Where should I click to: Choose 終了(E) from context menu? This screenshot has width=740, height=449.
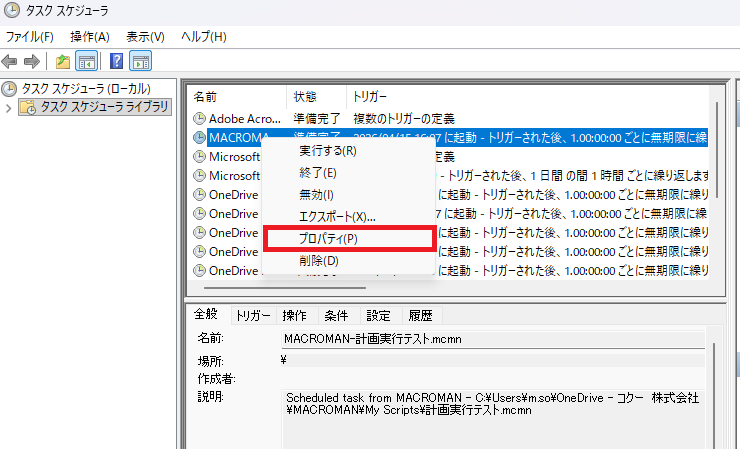coord(348,173)
